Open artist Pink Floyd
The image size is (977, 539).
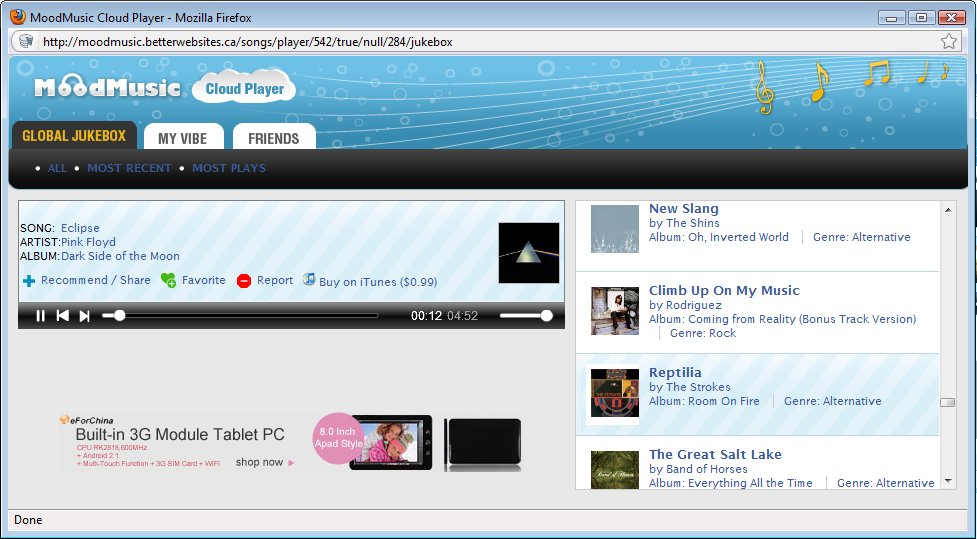tap(88, 242)
